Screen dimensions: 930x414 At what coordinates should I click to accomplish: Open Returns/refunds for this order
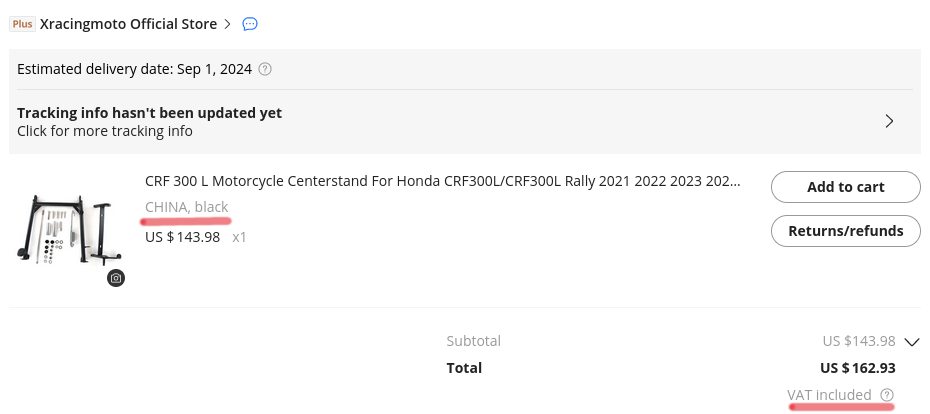845,231
